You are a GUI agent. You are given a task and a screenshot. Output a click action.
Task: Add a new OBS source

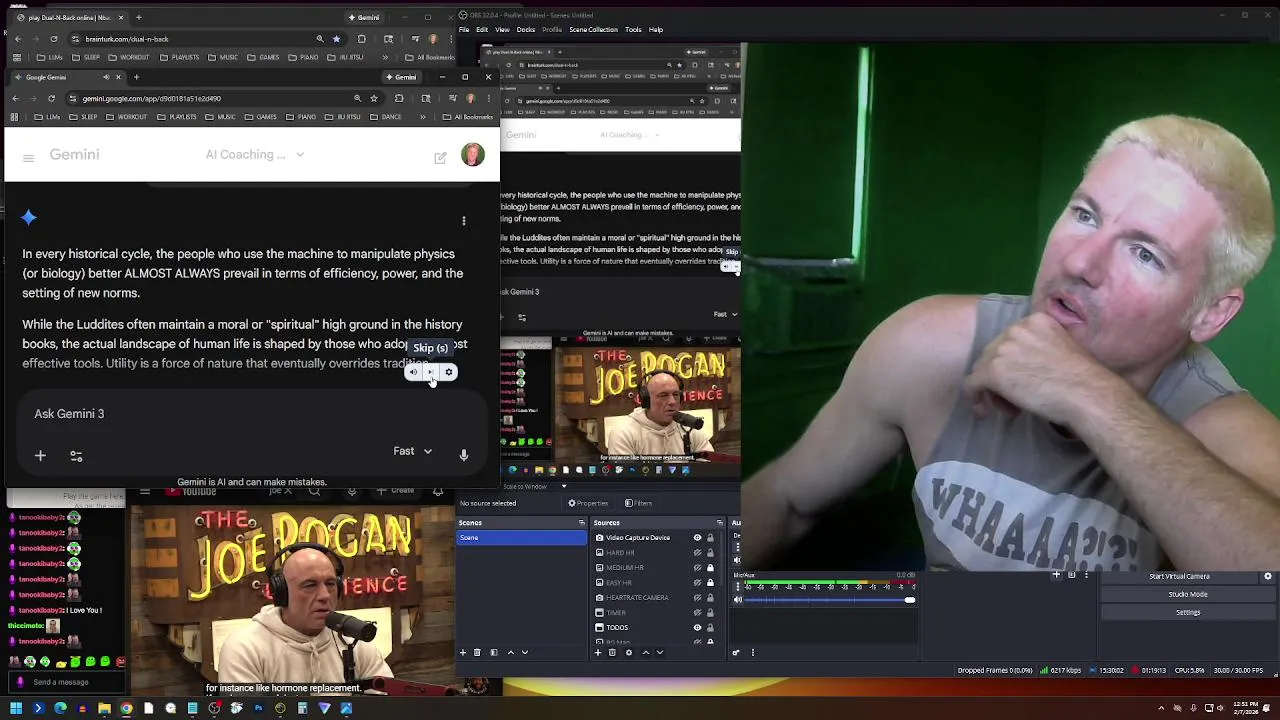pyautogui.click(x=597, y=652)
